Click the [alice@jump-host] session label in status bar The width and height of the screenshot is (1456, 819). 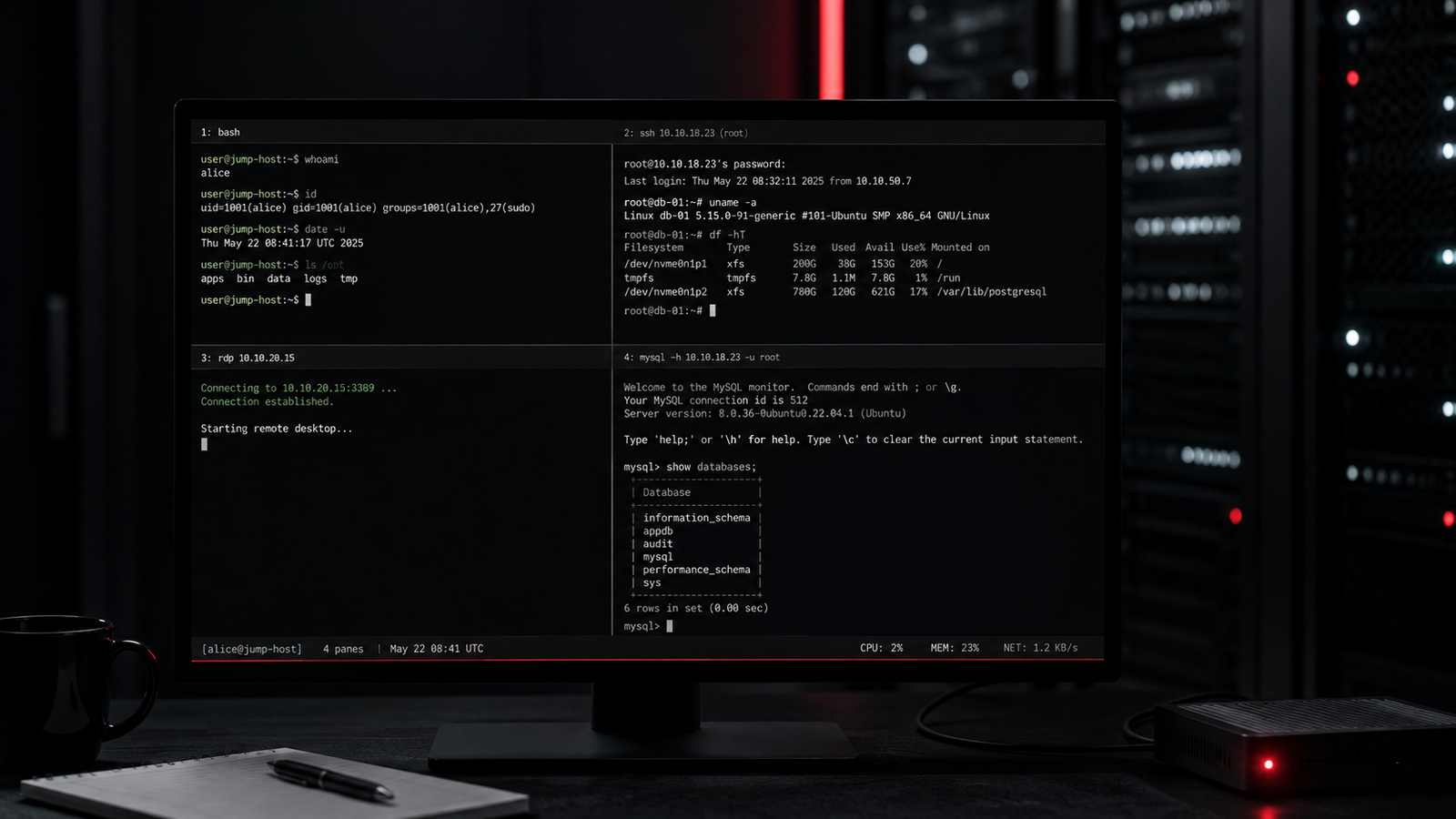point(252,649)
